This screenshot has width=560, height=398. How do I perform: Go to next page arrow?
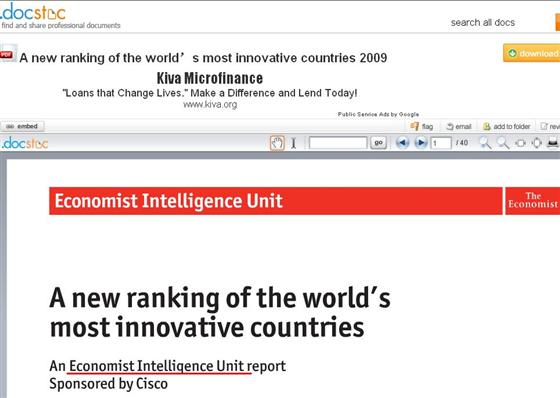(x=421, y=143)
